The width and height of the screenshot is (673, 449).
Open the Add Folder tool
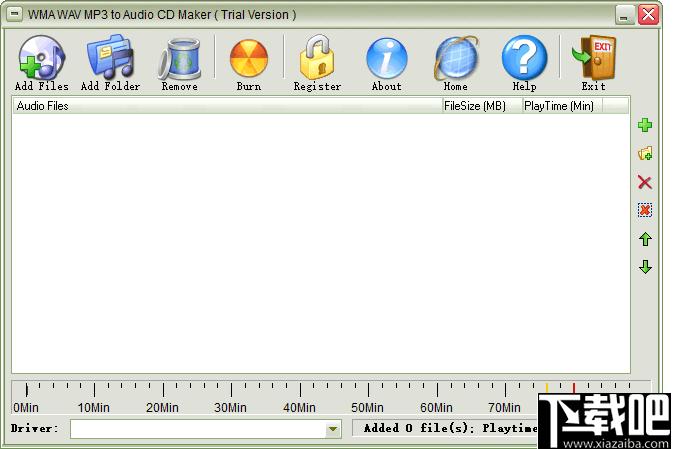coord(111,63)
